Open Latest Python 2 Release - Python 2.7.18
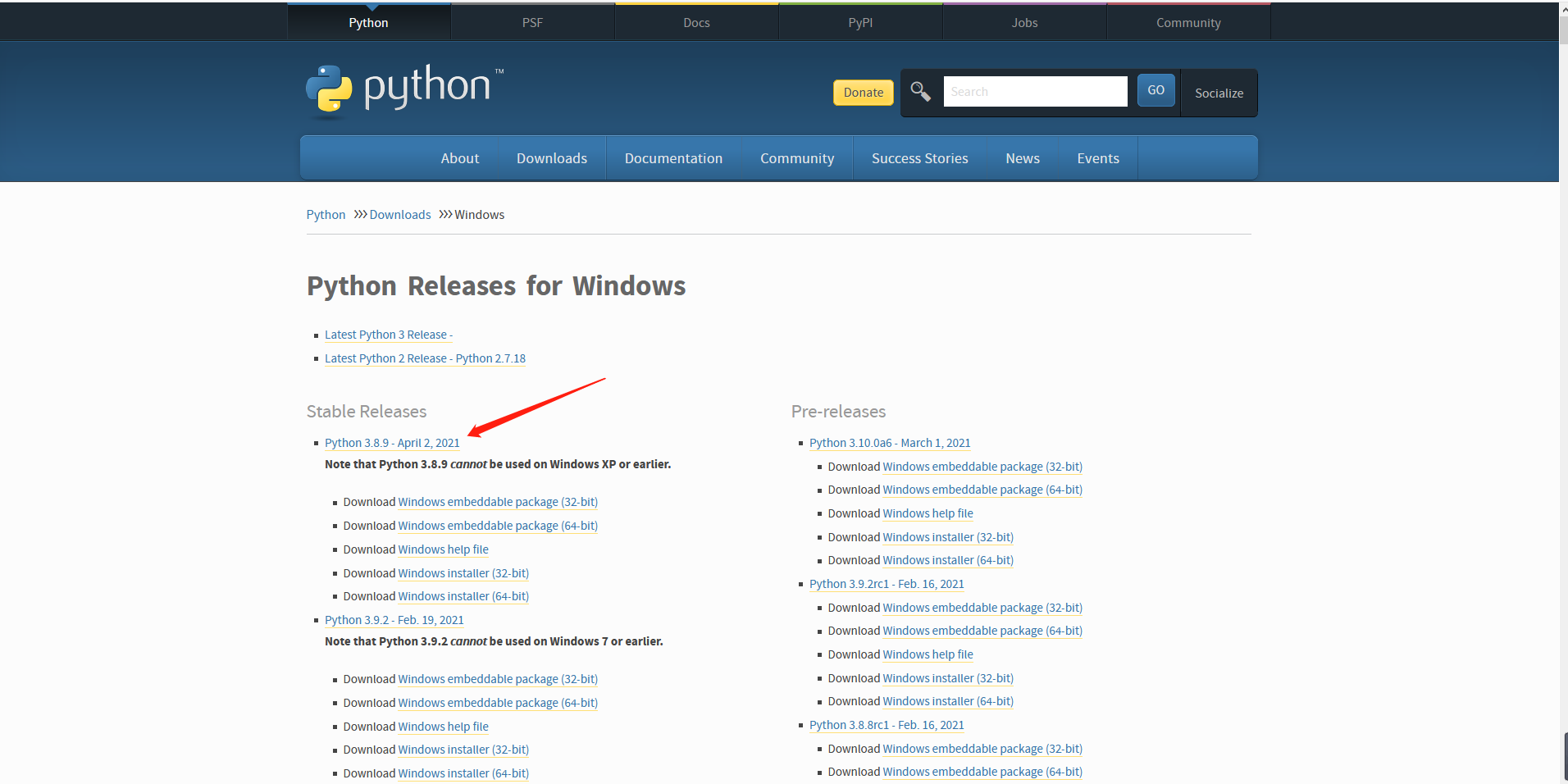The width and height of the screenshot is (1568, 784). [425, 358]
